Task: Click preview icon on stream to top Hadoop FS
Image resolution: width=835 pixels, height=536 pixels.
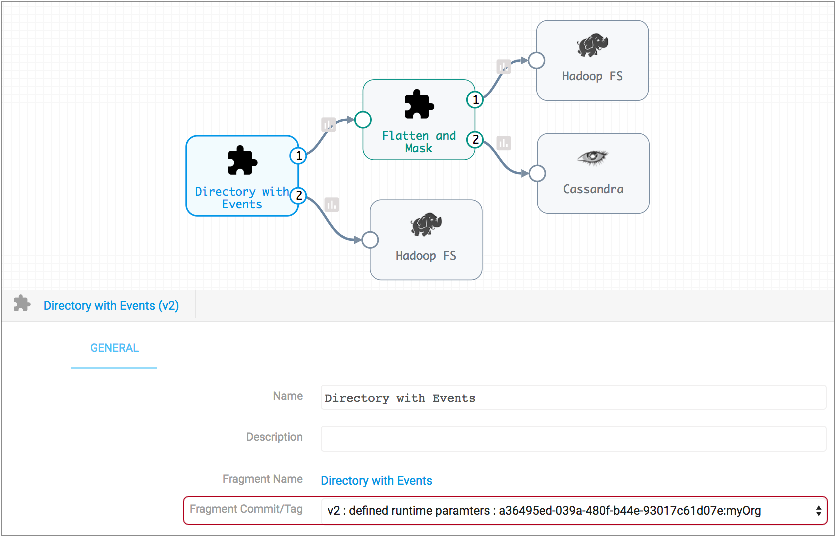Action: tap(504, 67)
